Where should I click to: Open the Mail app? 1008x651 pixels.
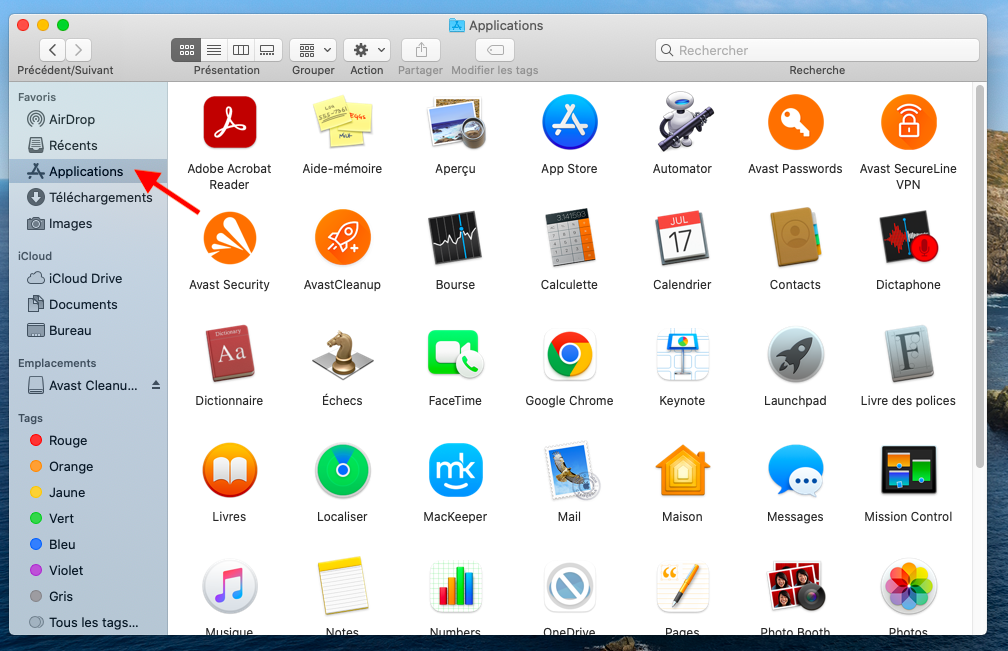pos(571,470)
